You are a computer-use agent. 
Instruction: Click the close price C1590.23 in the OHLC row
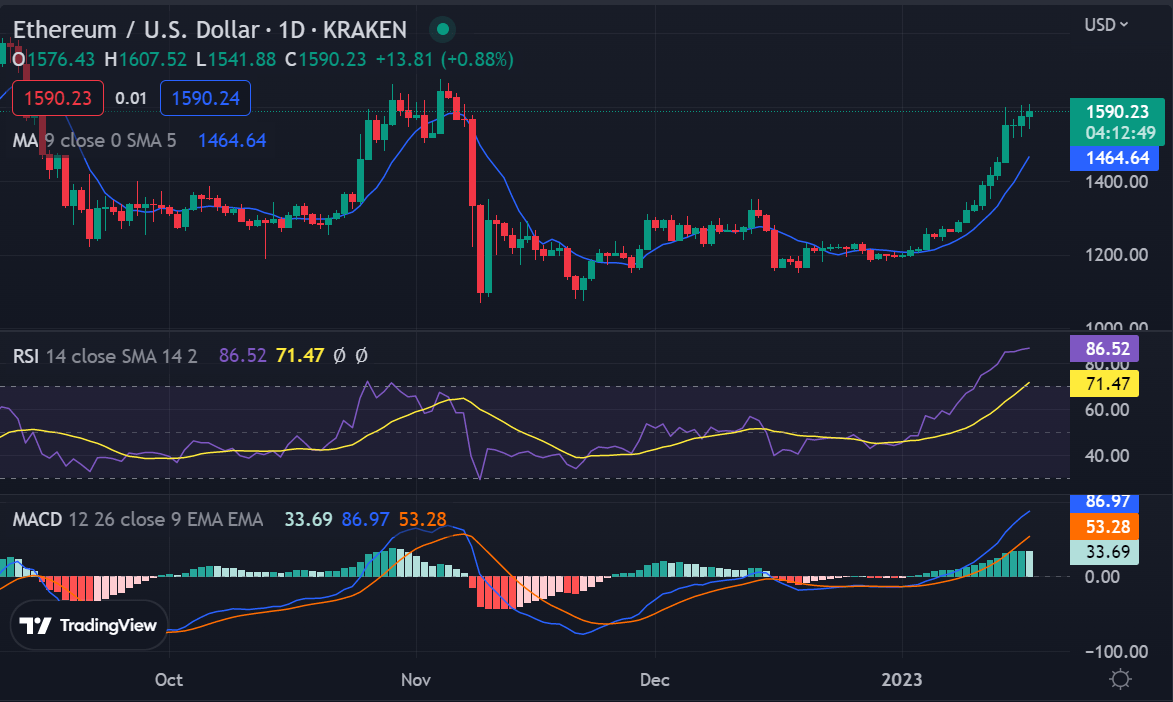(325, 59)
